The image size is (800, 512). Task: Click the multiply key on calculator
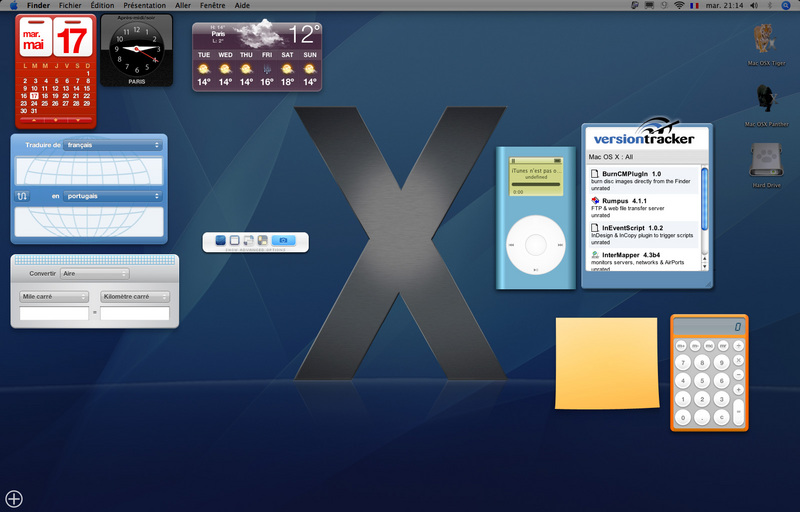tap(738, 360)
